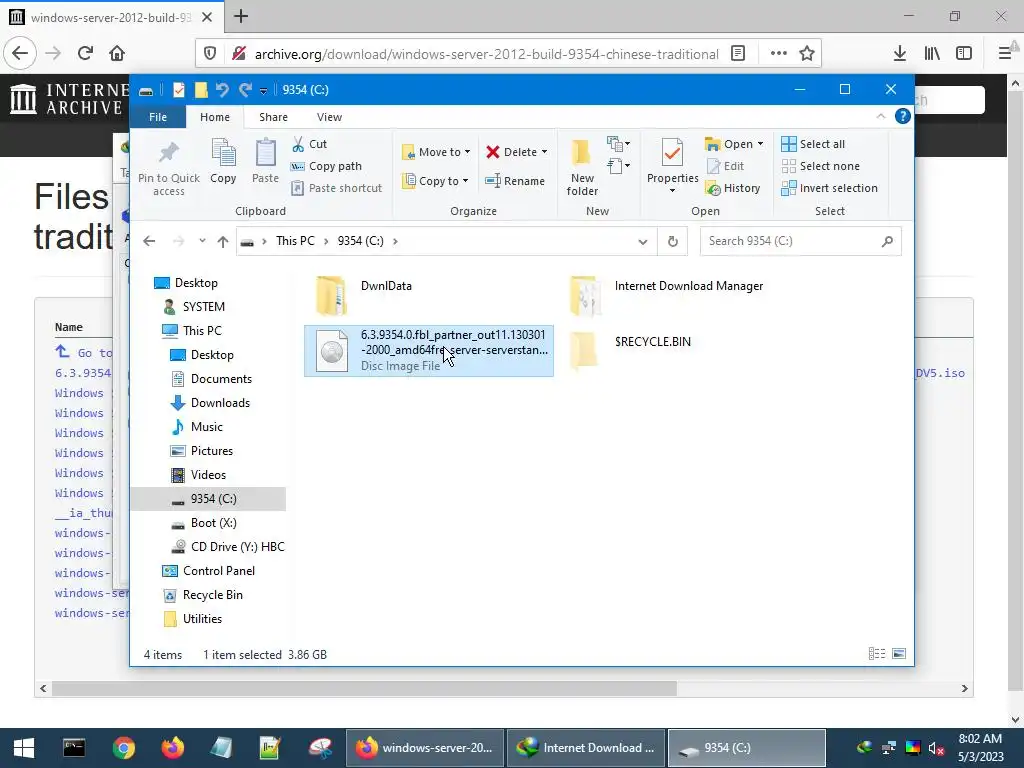Screen dimensions: 1024x768
Task: Click the Copy ribbon button
Action: point(223,161)
